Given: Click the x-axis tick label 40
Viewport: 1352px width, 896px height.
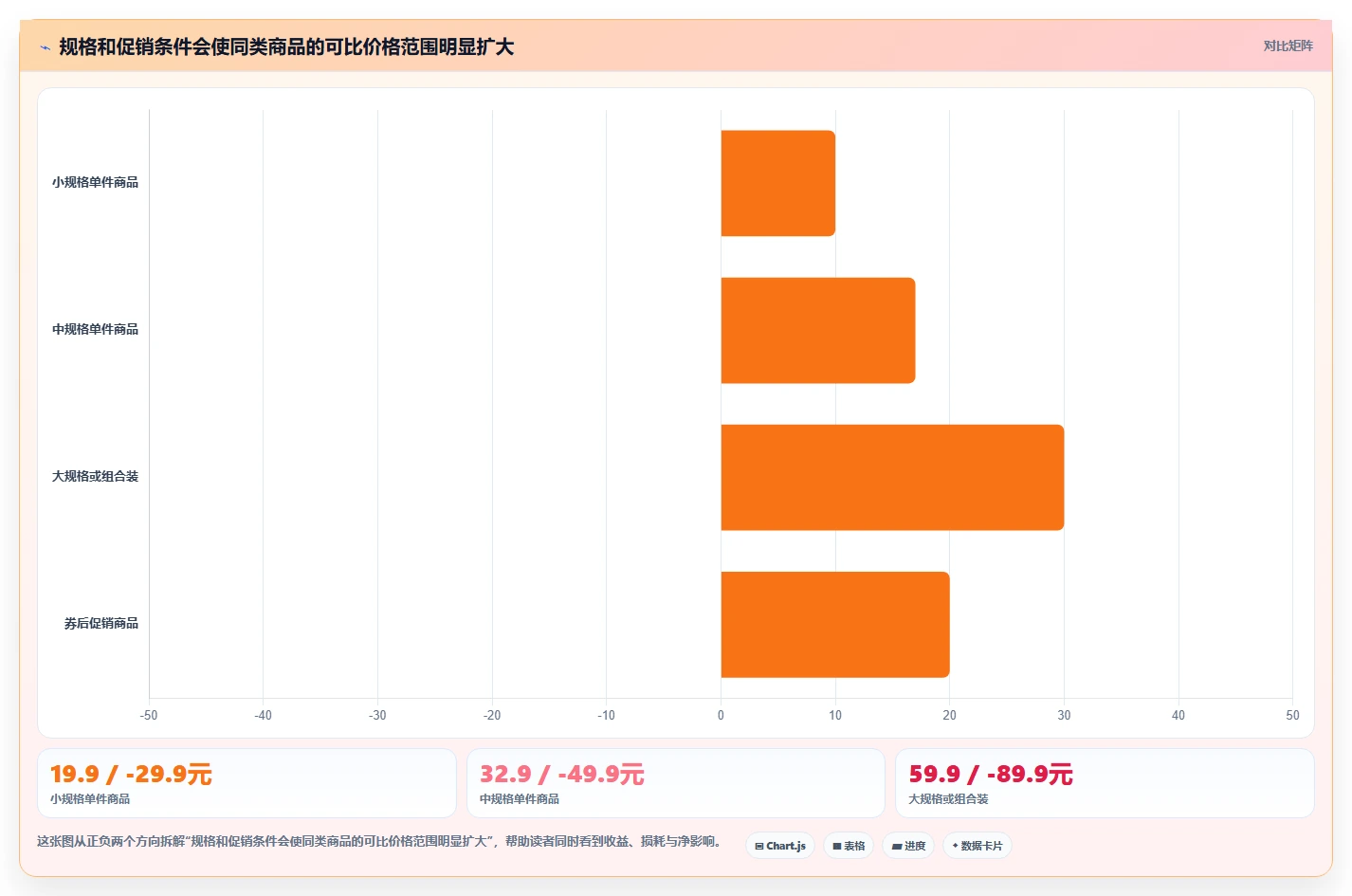Looking at the screenshot, I should [x=1178, y=715].
